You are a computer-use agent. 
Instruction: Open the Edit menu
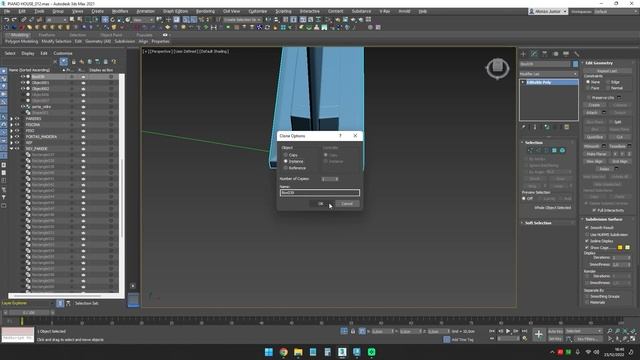(x=22, y=11)
